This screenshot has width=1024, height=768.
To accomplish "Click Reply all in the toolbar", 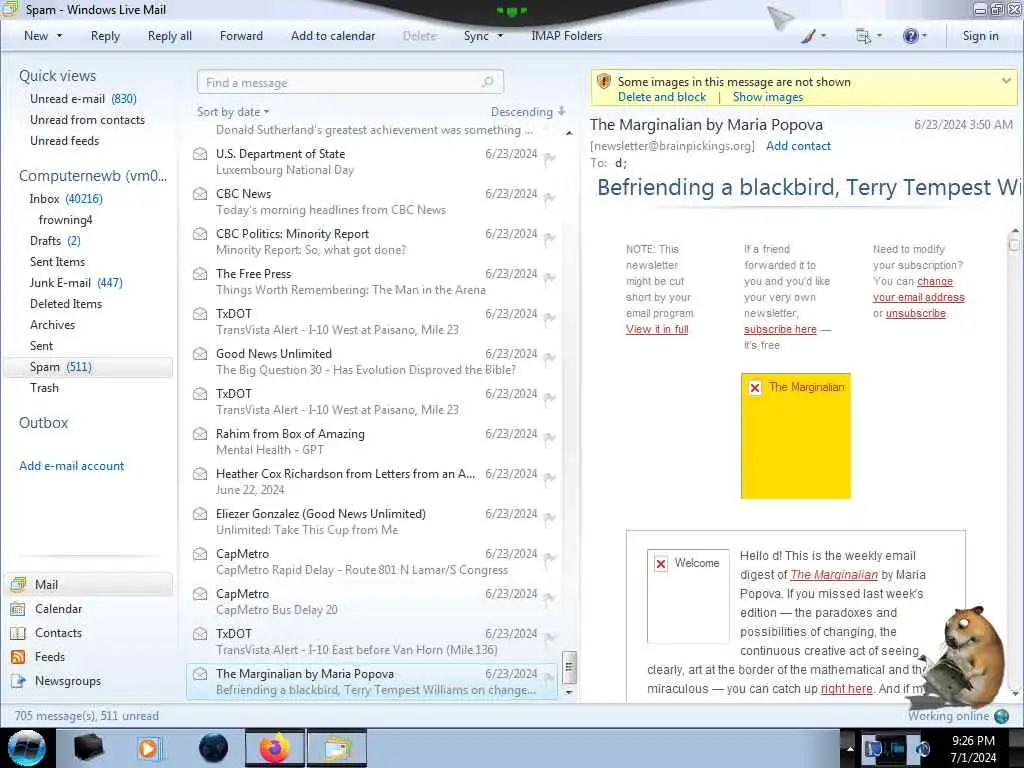I will click(170, 36).
